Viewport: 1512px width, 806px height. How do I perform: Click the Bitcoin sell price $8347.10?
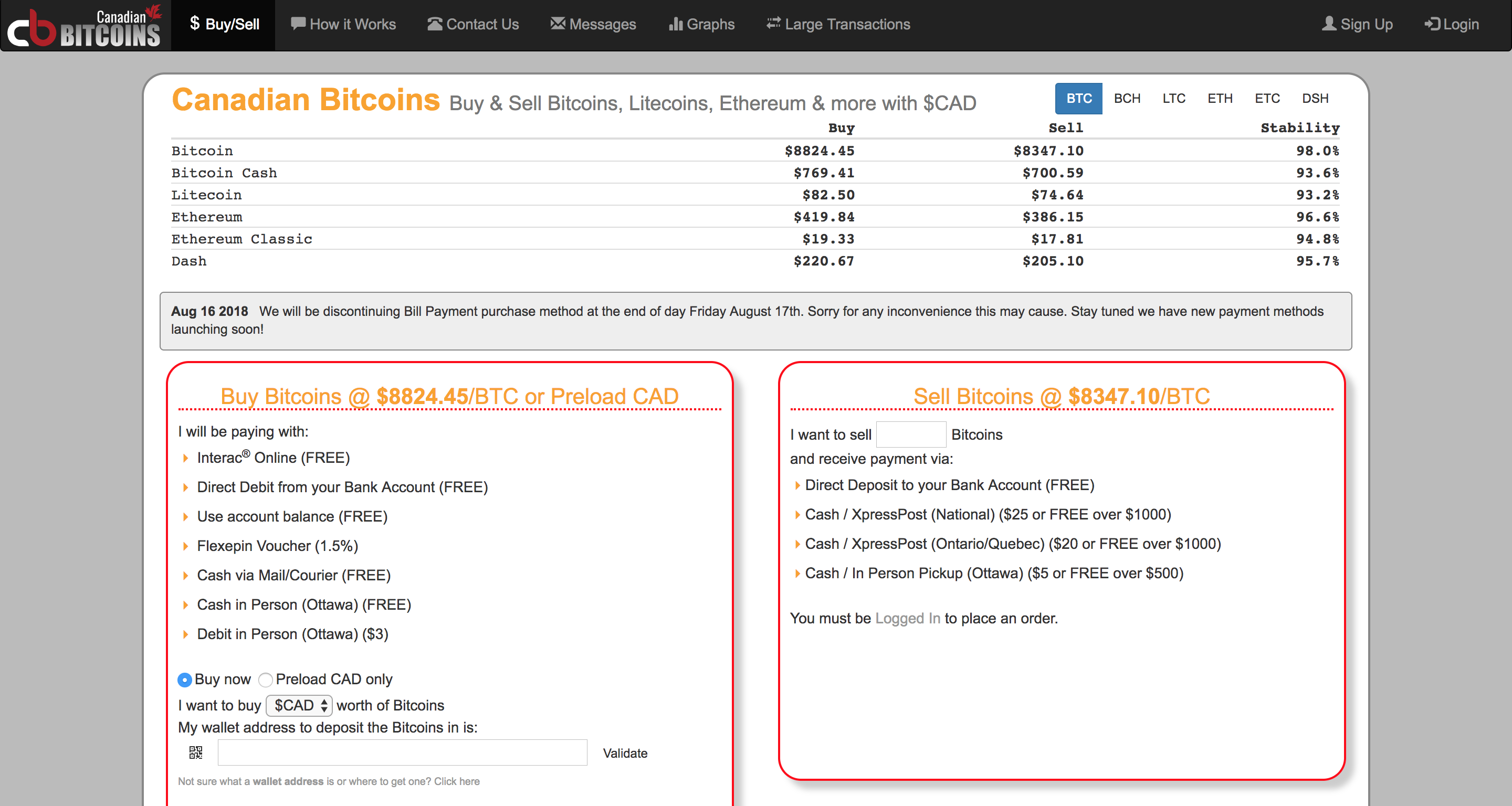click(x=1048, y=151)
